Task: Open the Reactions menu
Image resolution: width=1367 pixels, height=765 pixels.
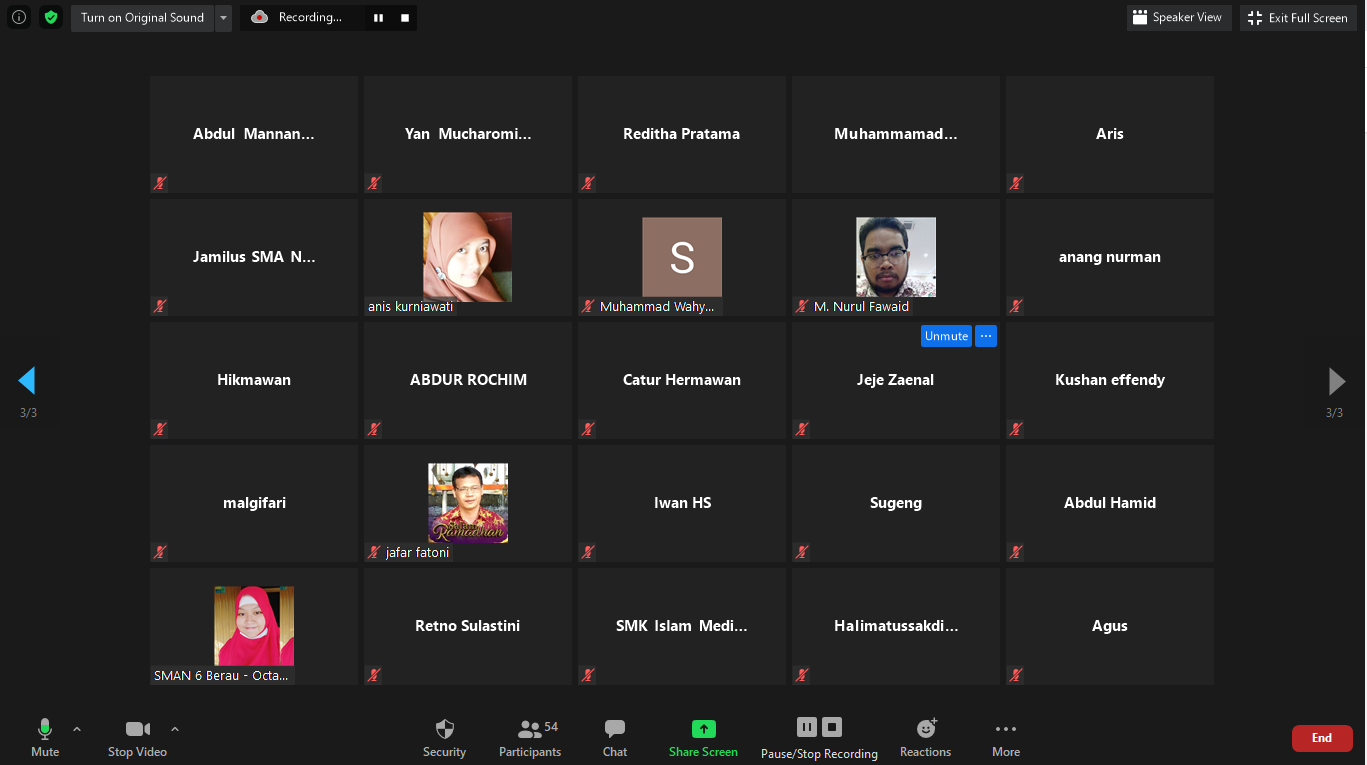Action: [925, 738]
